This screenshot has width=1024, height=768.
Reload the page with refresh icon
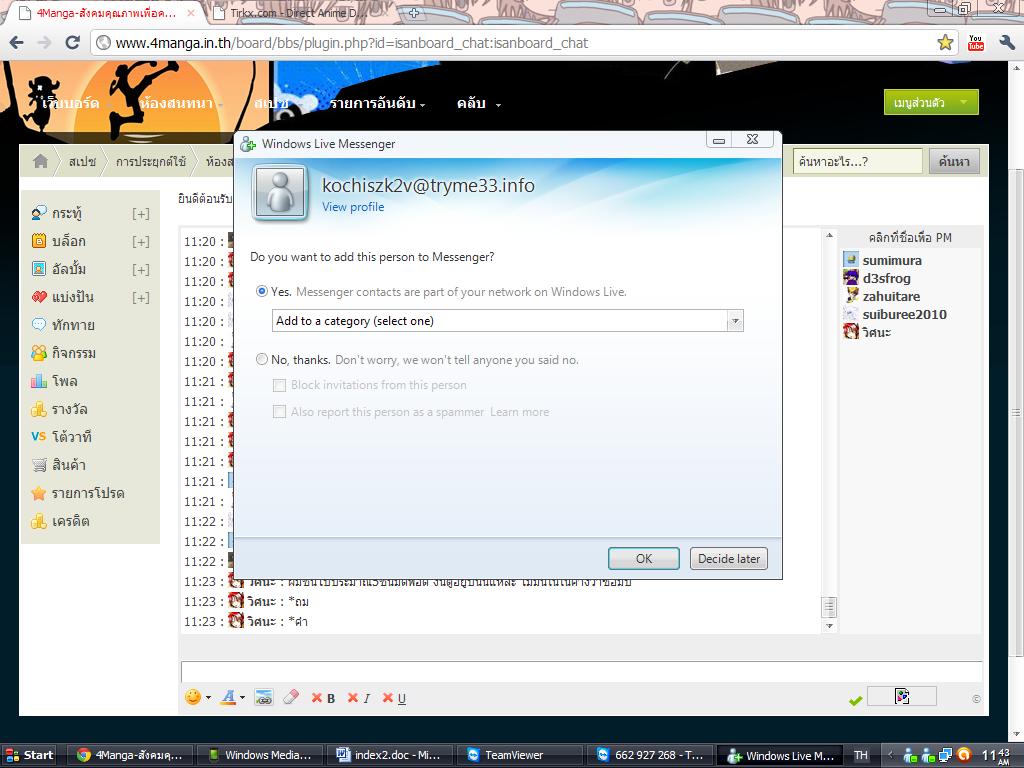coord(72,43)
